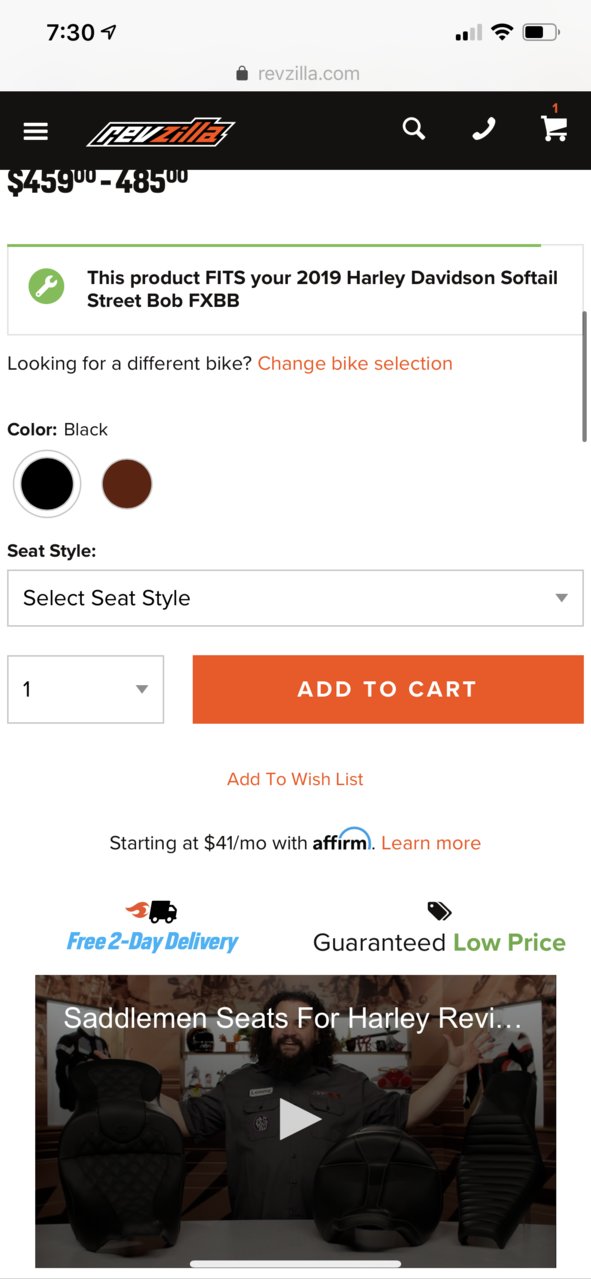Open the Select Seat Style dropdown
The height and width of the screenshot is (1279, 591).
tap(295, 598)
